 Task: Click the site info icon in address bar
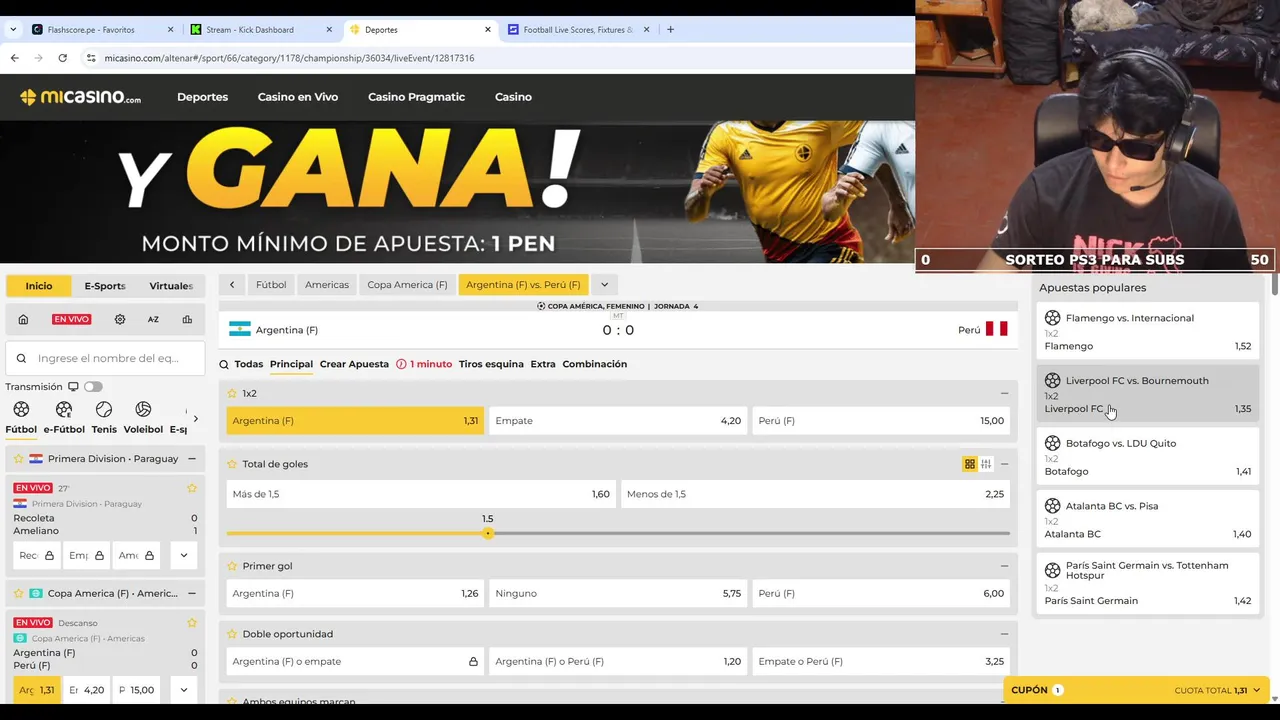91,58
